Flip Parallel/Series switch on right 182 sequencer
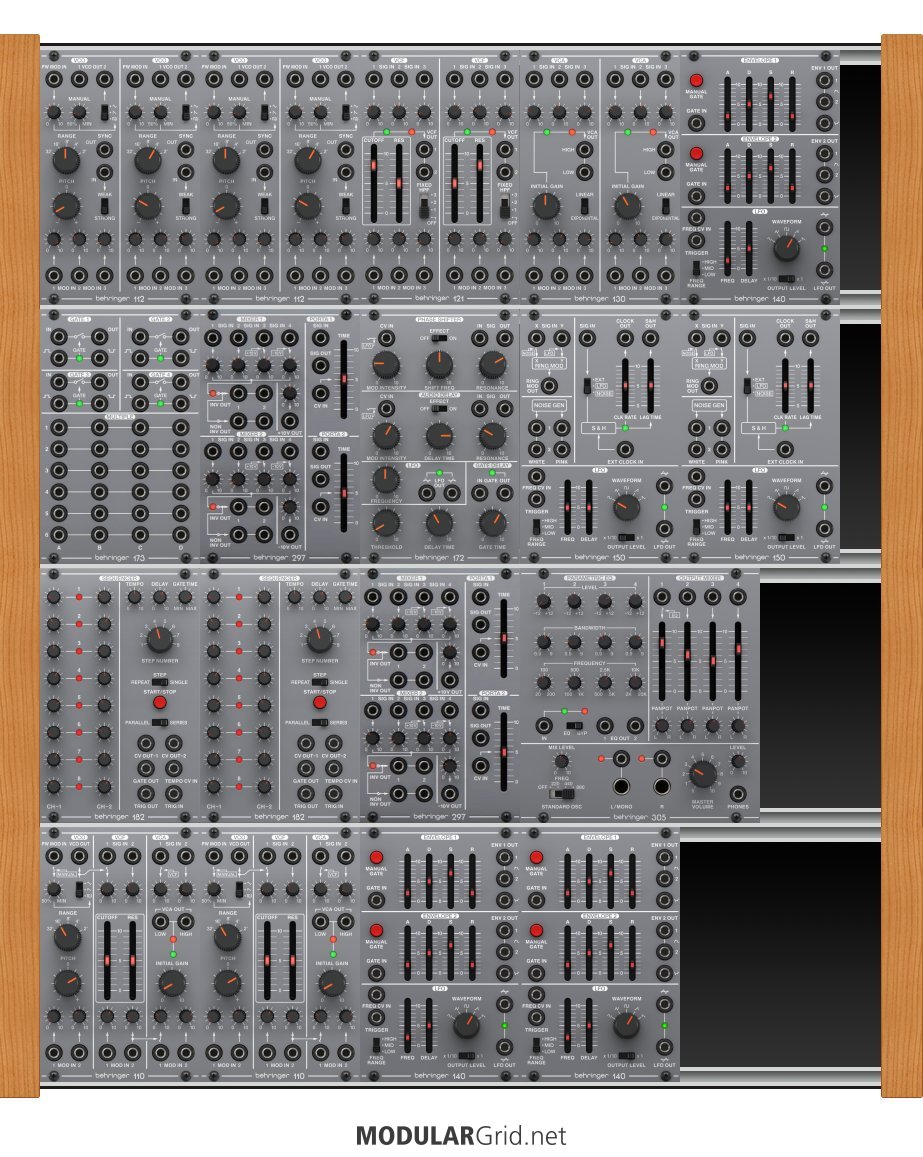 (x=319, y=722)
